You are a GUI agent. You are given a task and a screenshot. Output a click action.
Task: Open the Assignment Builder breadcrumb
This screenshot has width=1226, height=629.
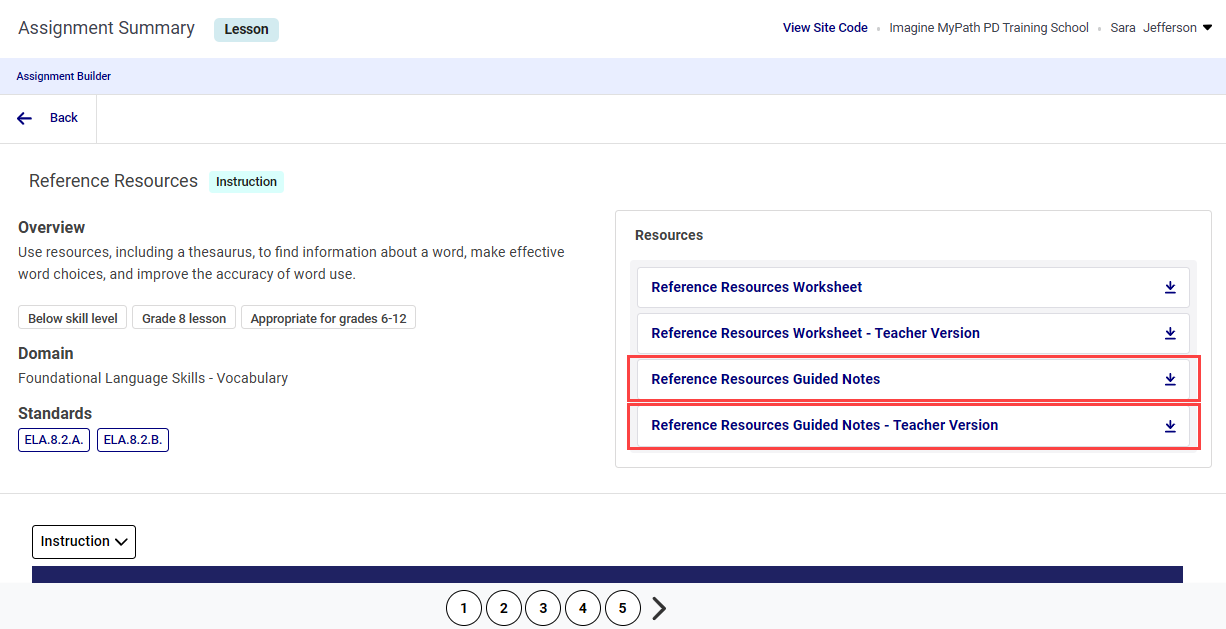coord(64,76)
